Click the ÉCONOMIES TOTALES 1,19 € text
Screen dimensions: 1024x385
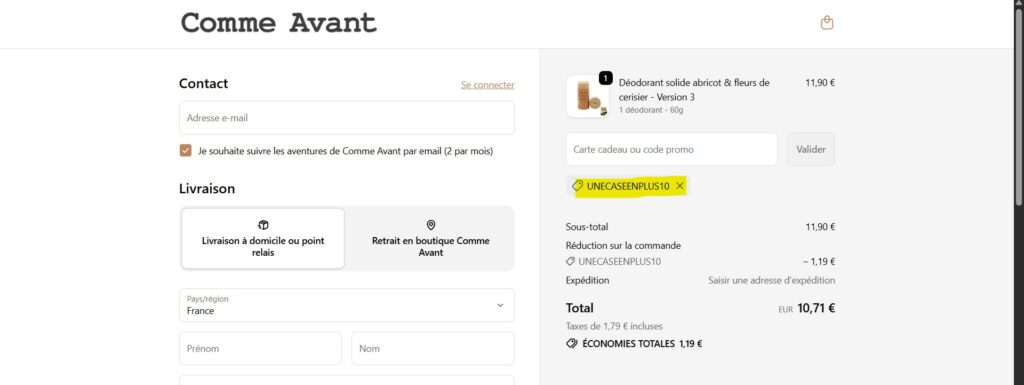(x=642, y=343)
